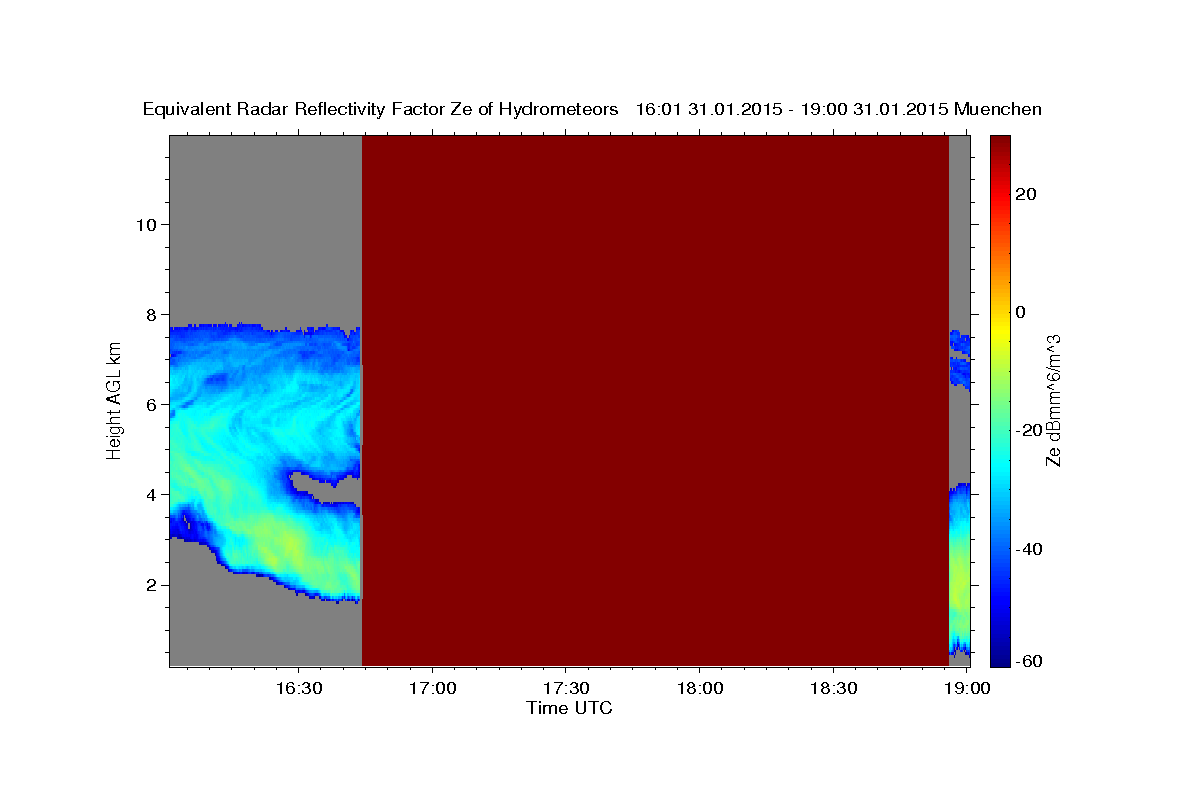Click the 18:30 time tick label
Image resolution: width=1200 pixels, height=800 pixels.
pos(834,689)
